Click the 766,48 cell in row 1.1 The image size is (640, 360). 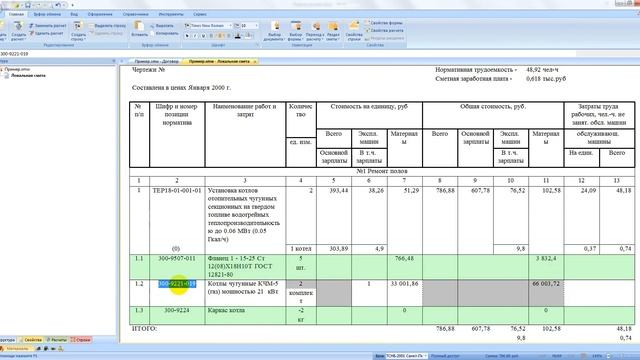(x=404, y=258)
